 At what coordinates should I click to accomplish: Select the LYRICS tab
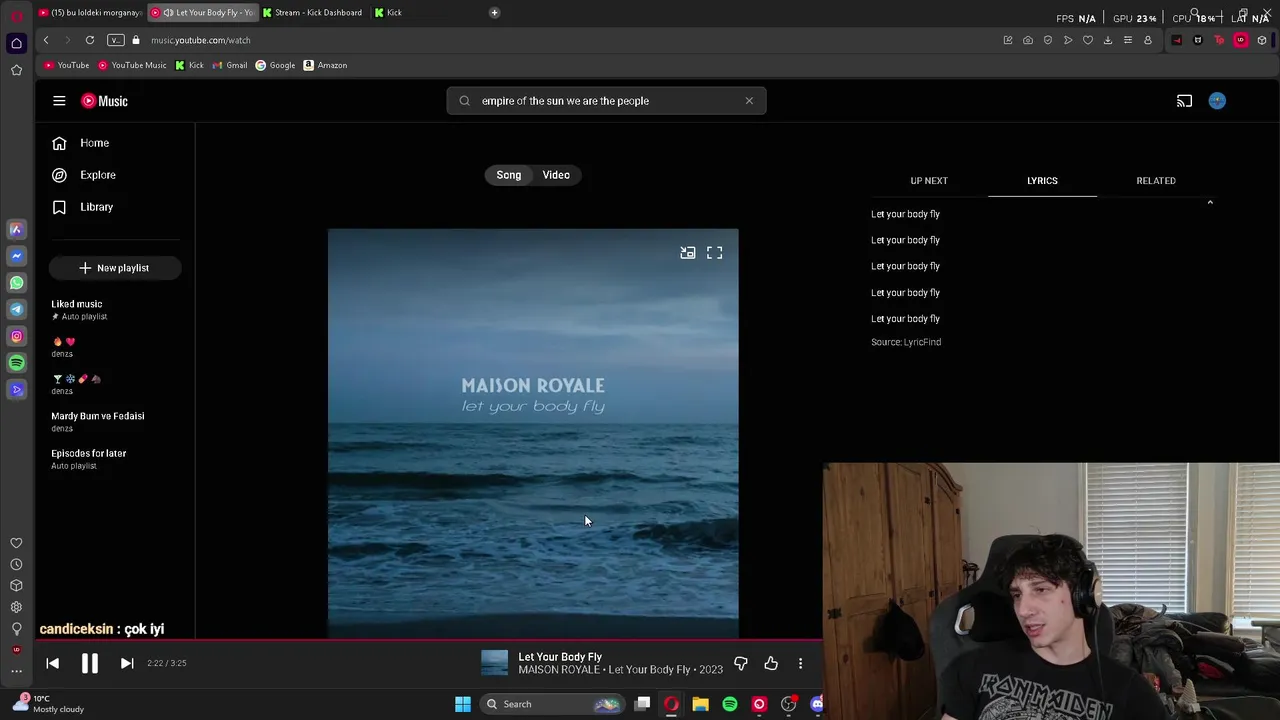[1042, 181]
